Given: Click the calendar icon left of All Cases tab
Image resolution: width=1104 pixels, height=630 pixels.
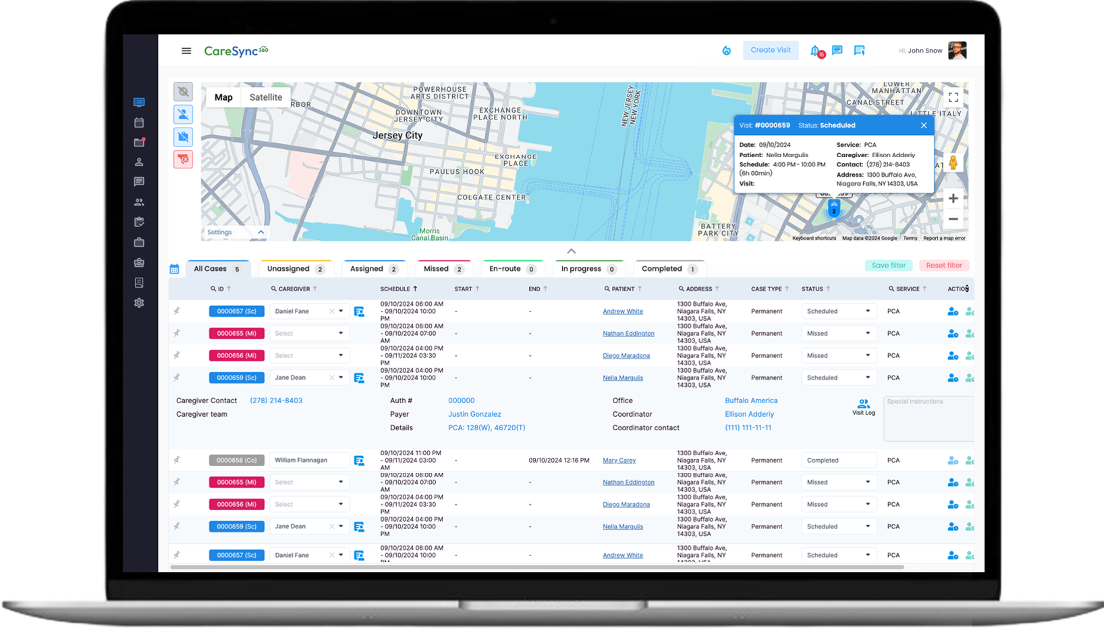Looking at the screenshot, I should point(174,269).
